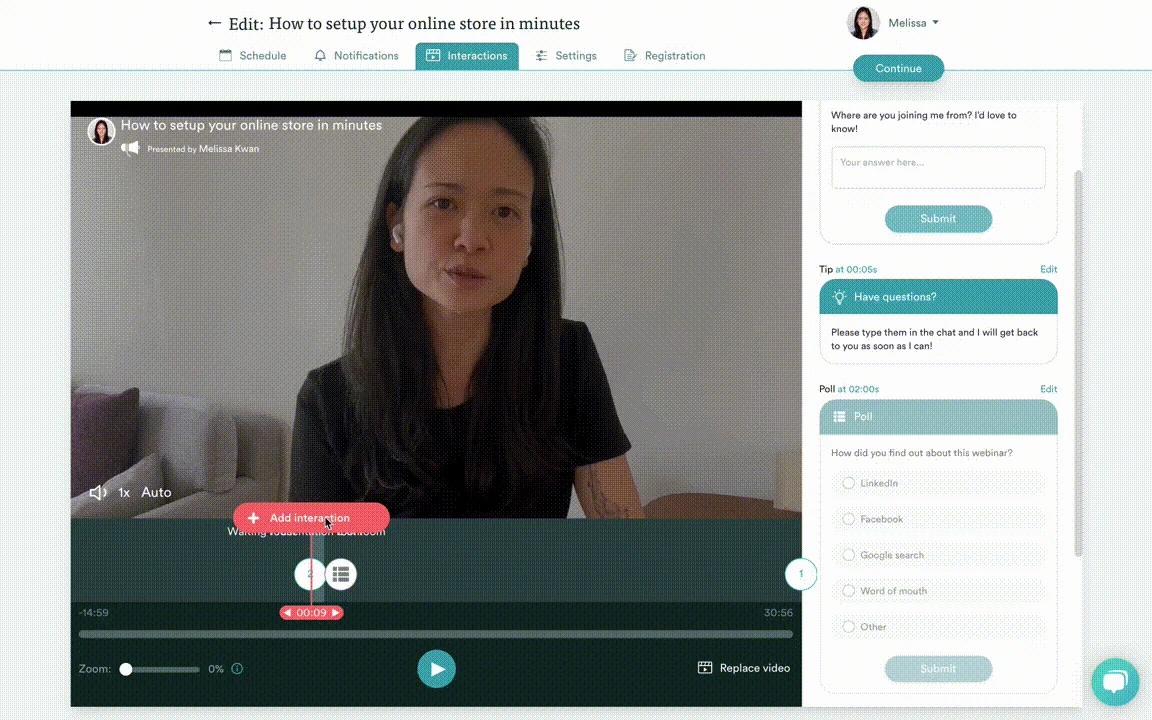
Task: Open the Auto quality selector
Action: click(156, 493)
